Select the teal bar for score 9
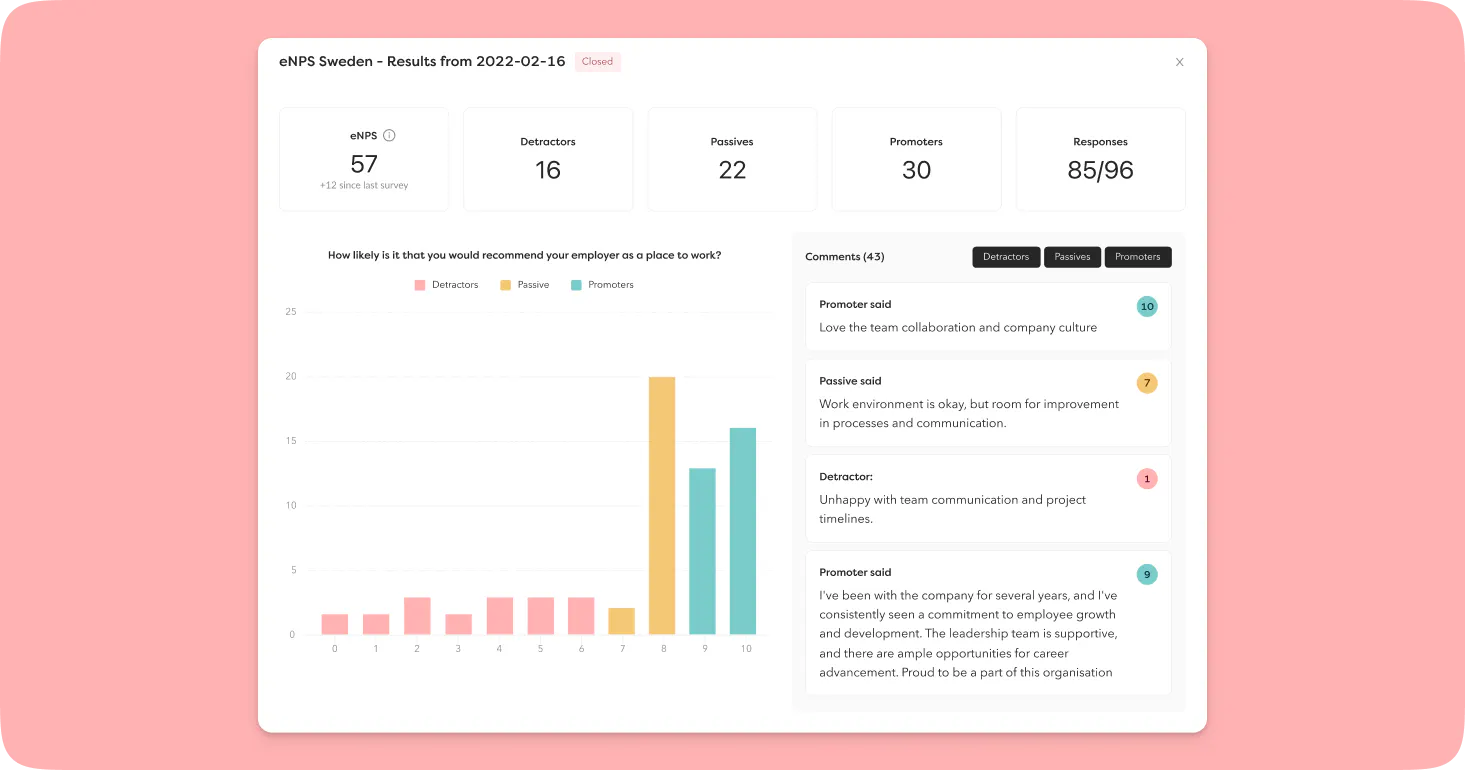The image size is (1465, 770). tap(702, 551)
